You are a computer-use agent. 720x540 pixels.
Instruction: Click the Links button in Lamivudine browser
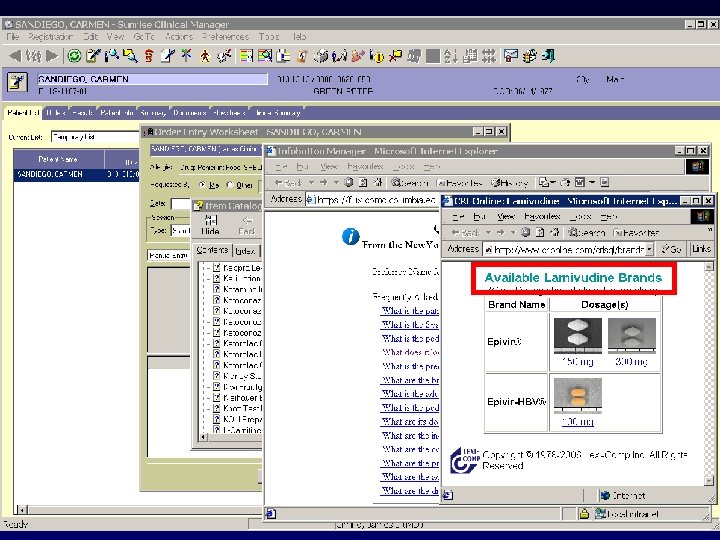pos(701,249)
